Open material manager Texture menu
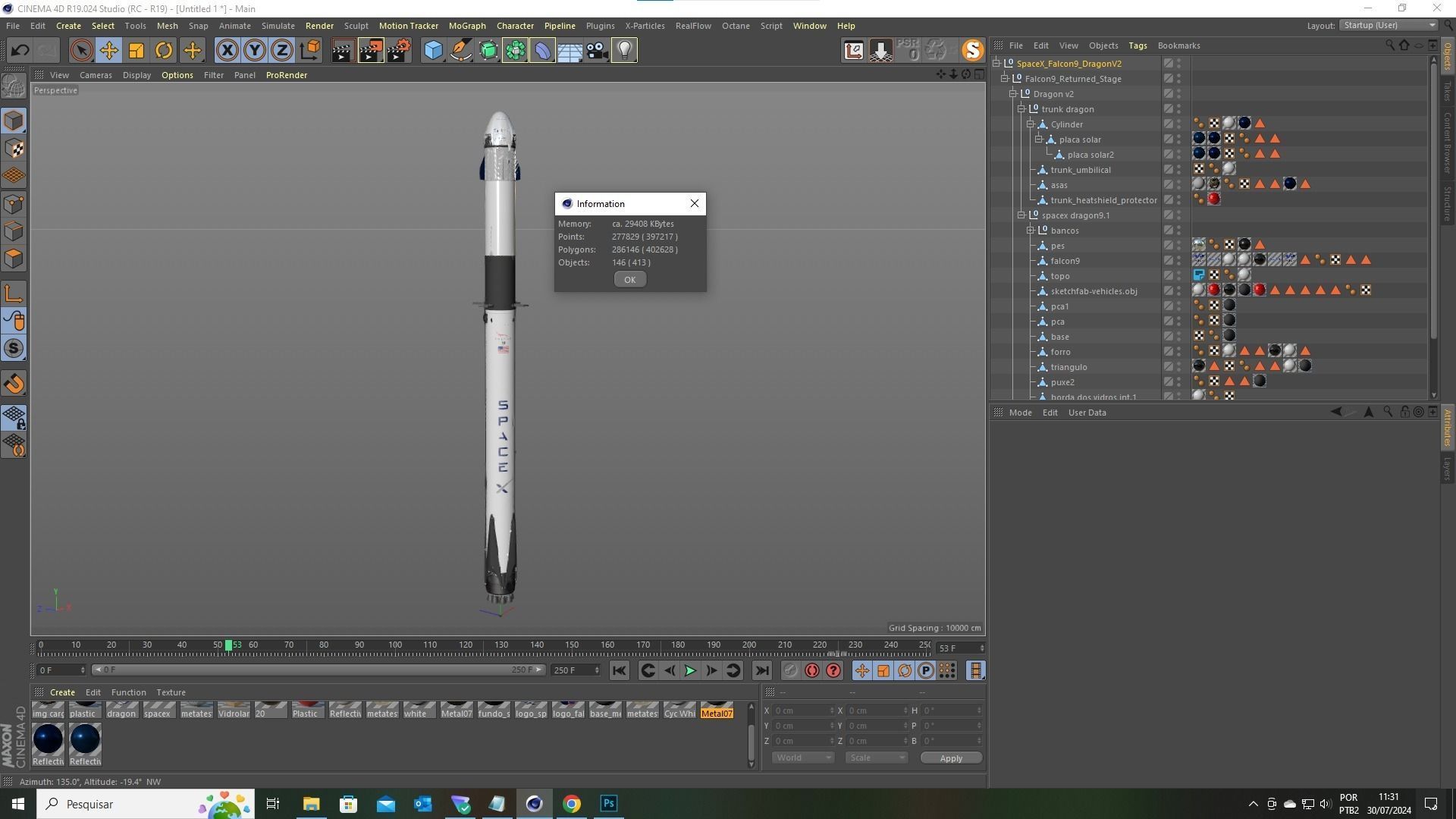Screen dimensions: 1456x819 click(x=171, y=692)
